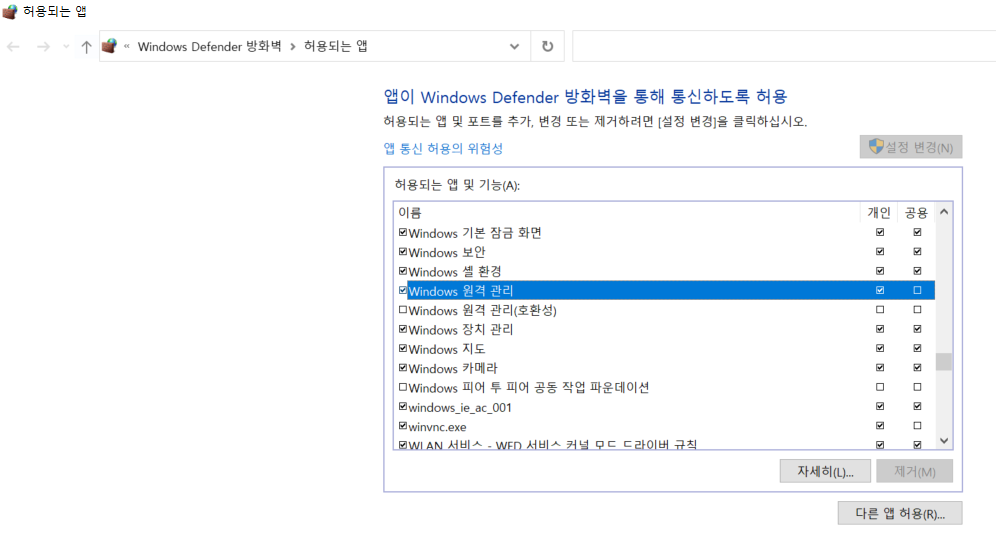Image resolution: width=996 pixels, height=549 pixels.
Task: Click 설정 변경(N) button
Action: click(911, 147)
